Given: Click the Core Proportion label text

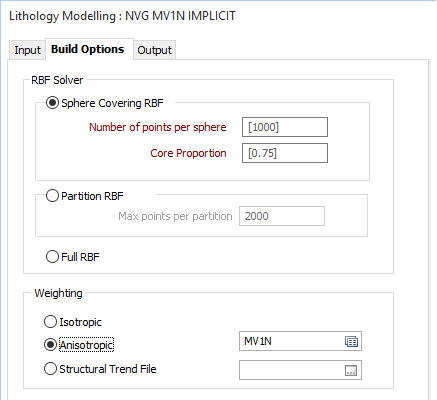Looking at the screenshot, I should [x=188, y=153].
